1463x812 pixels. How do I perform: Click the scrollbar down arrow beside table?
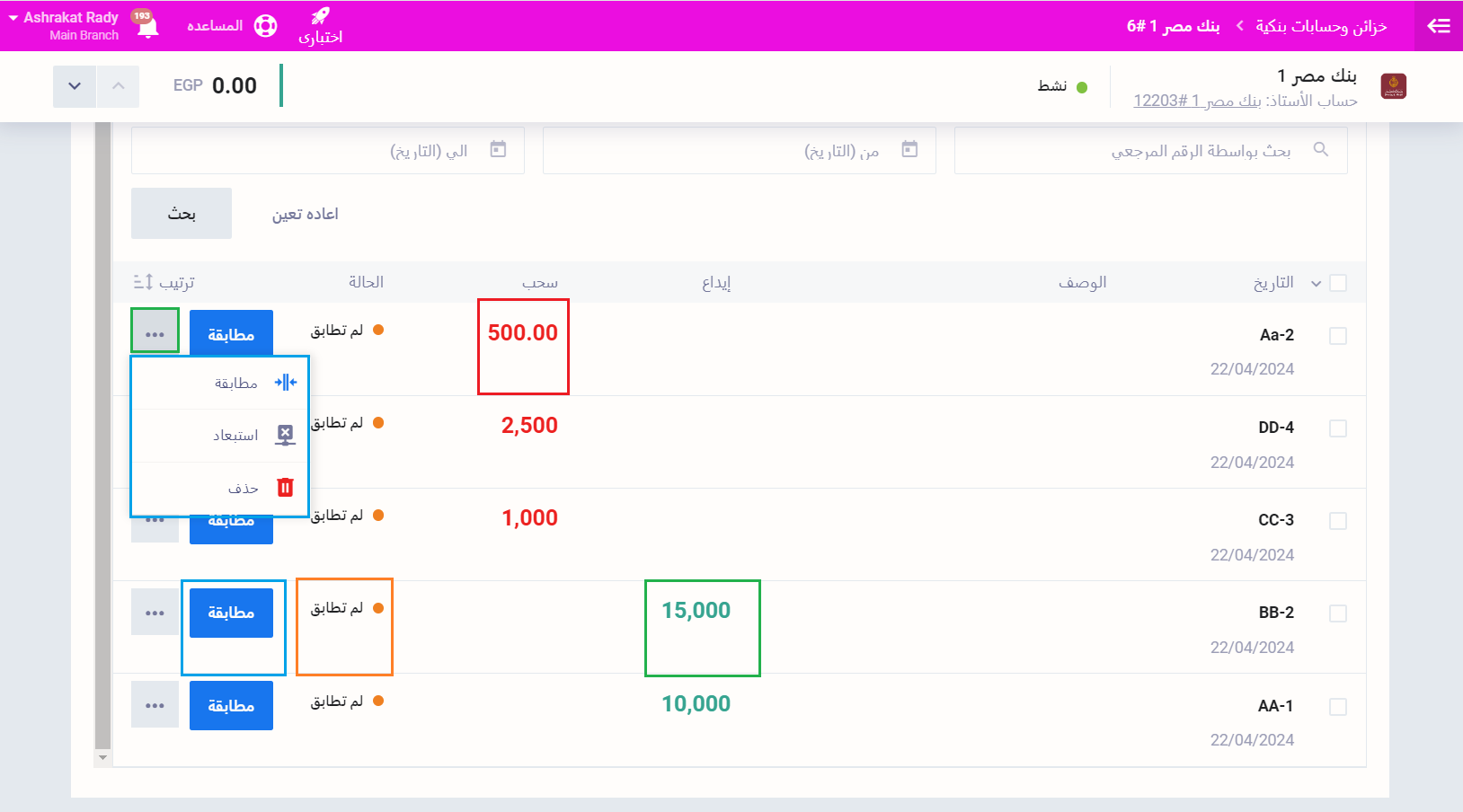102,758
